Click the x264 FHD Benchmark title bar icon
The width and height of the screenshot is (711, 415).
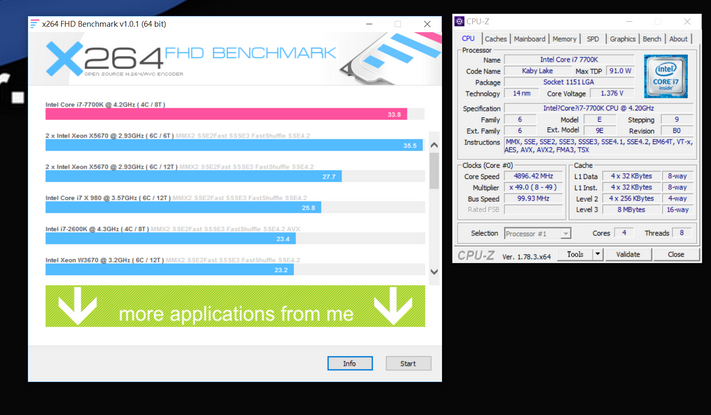point(34,24)
